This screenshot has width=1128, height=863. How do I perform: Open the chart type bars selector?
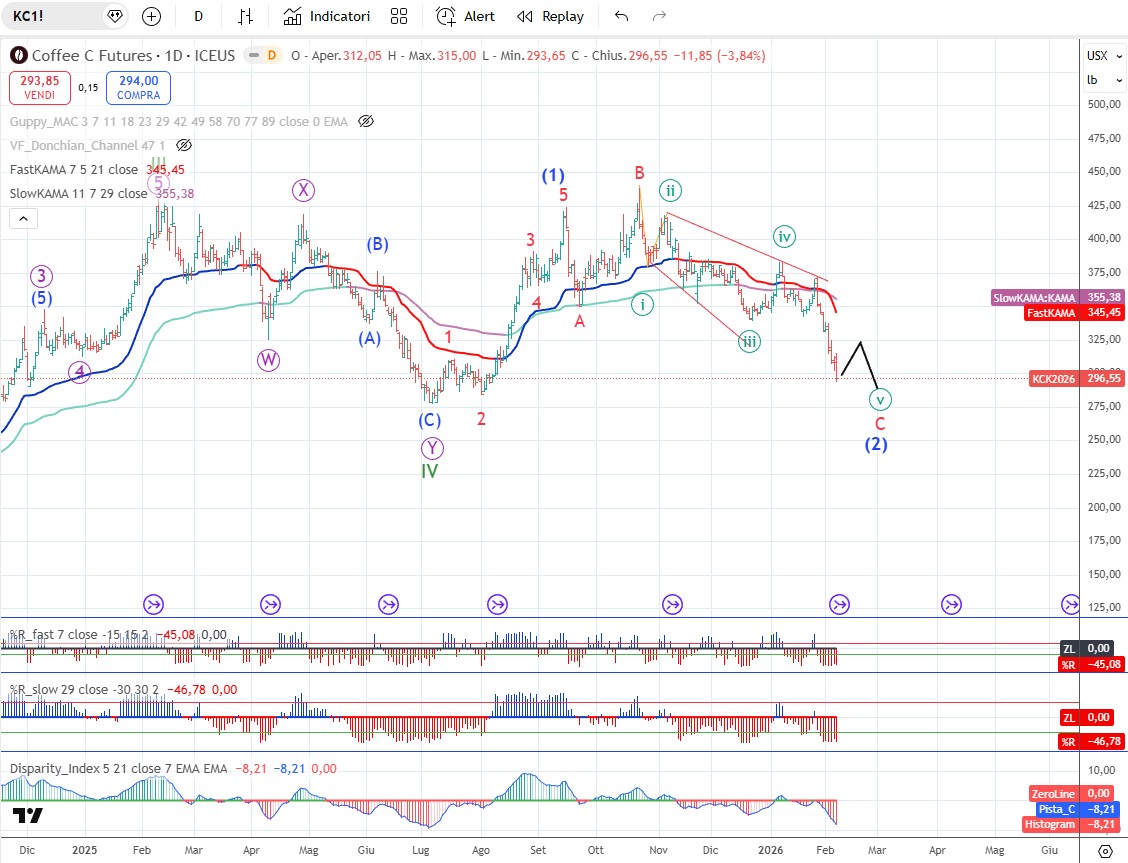[245, 16]
